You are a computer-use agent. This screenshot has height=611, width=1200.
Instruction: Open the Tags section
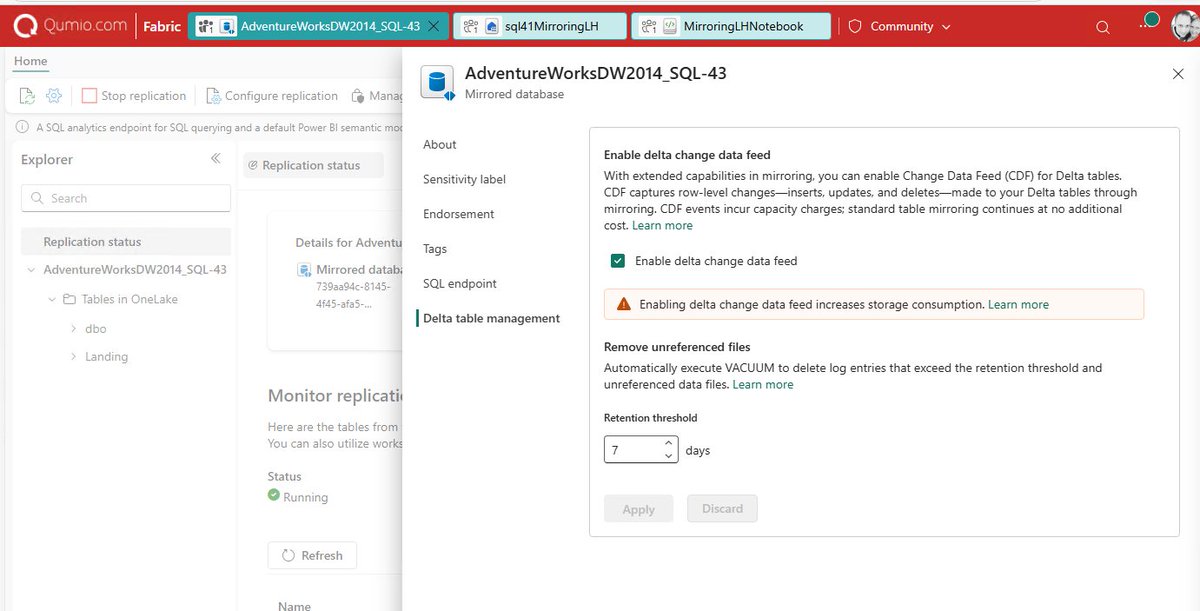point(435,249)
